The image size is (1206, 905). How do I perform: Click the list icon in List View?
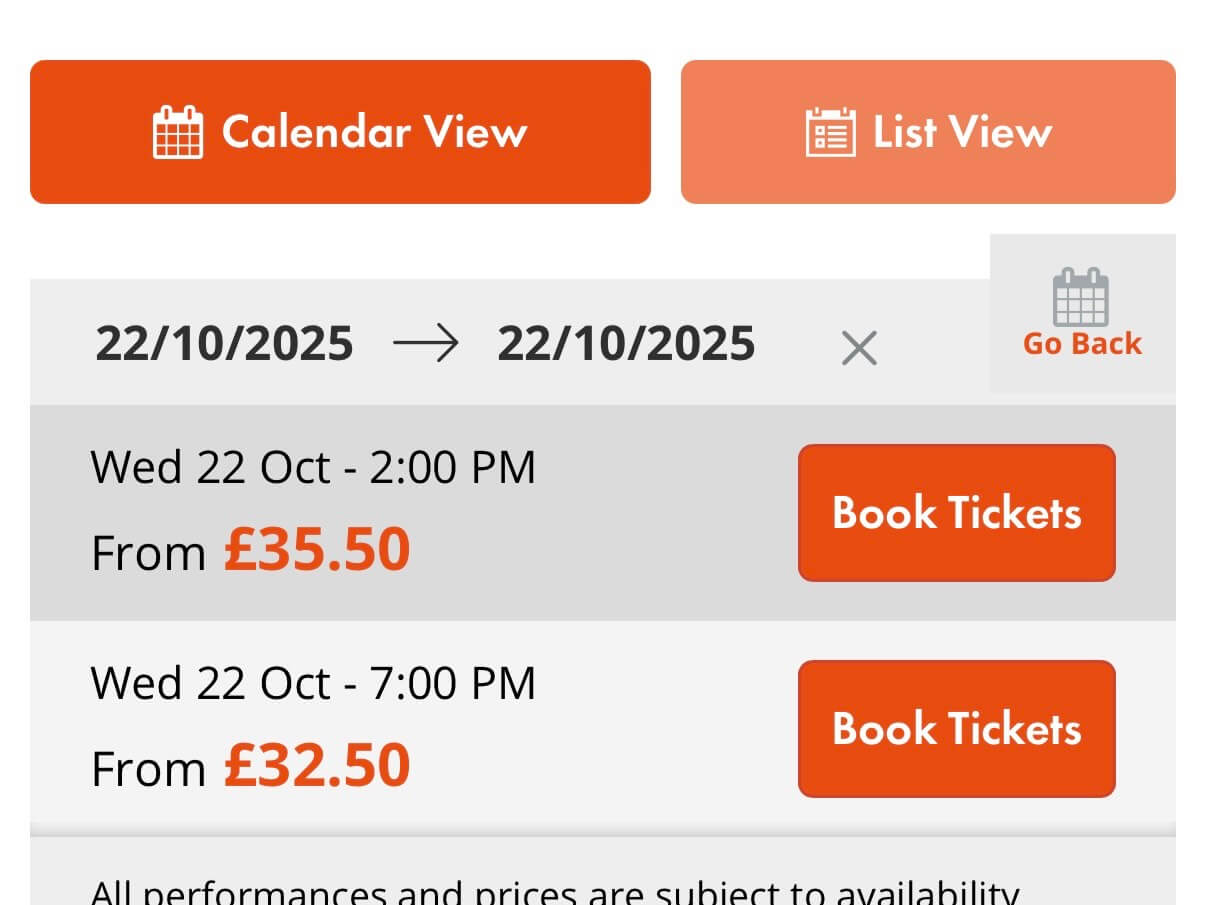point(830,132)
